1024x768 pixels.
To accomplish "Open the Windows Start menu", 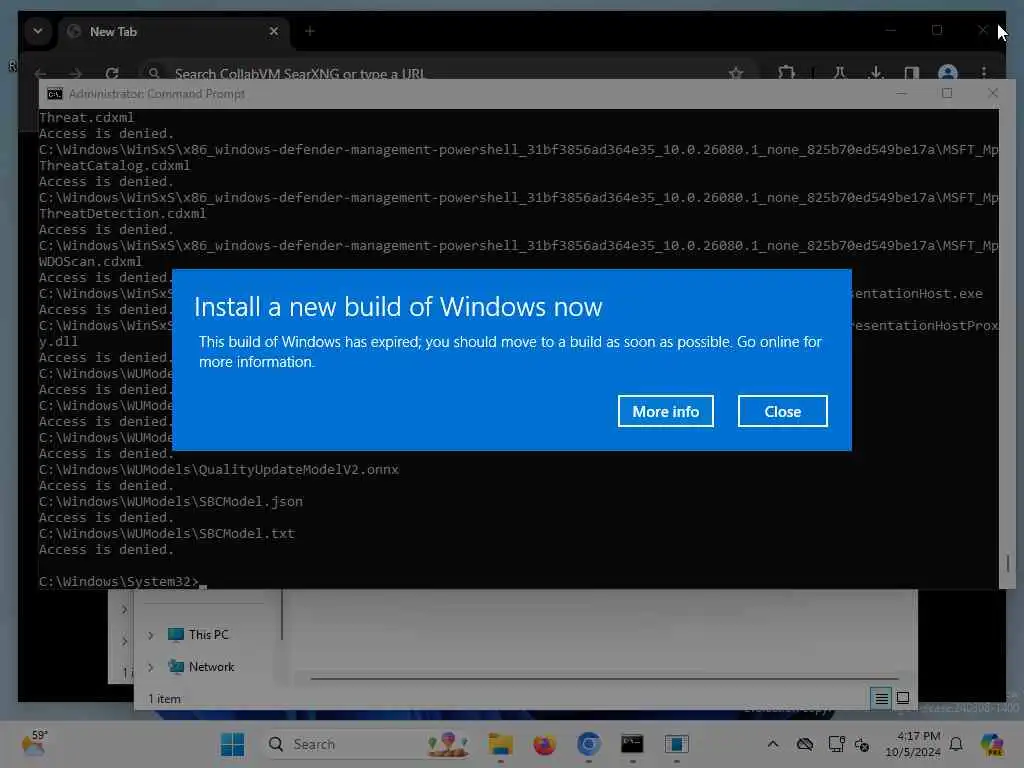I will (x=232, y=744).
